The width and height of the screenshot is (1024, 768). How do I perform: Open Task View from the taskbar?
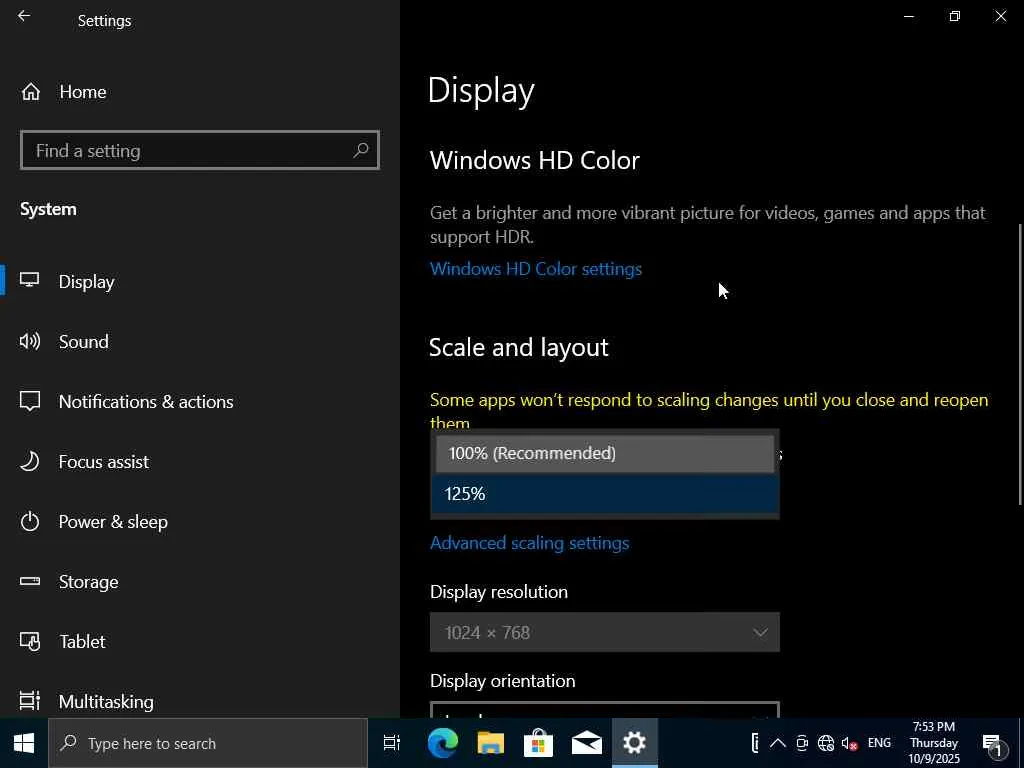pyautogui.click(x=392, y=743)
